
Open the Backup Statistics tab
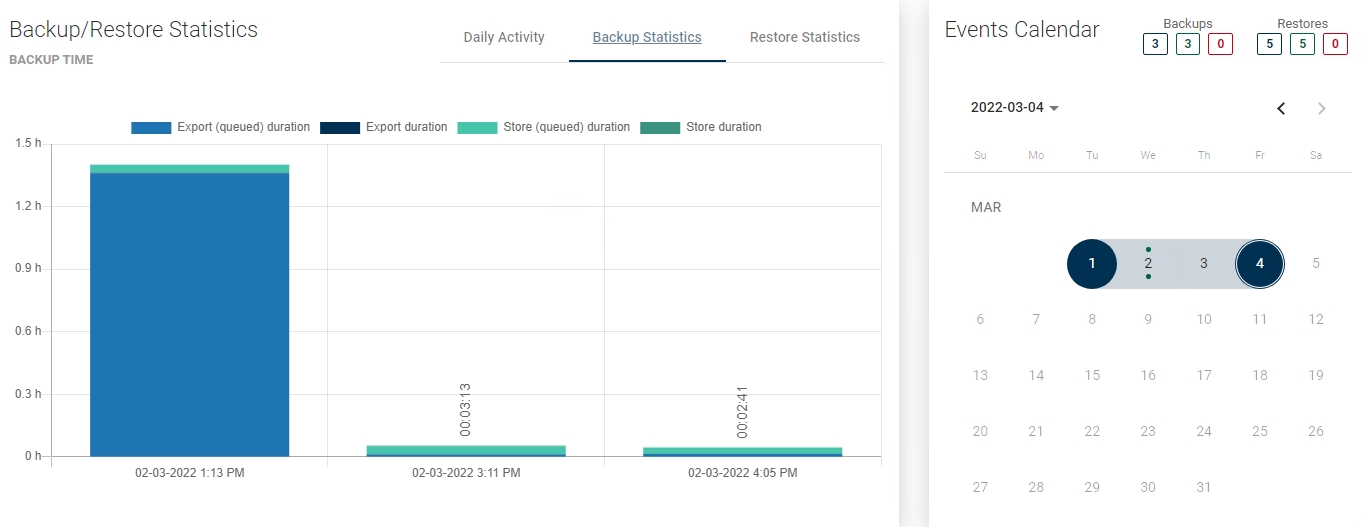pyautogui.click(x=647, y=38)
